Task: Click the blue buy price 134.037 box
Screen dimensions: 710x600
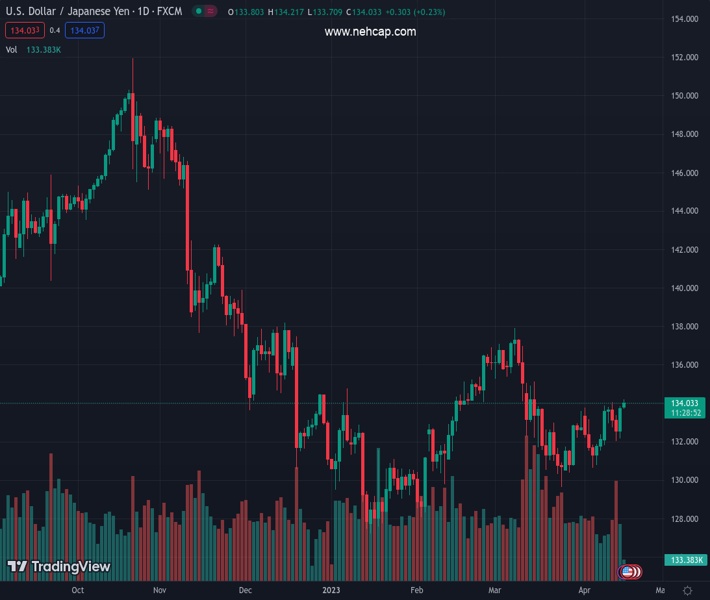Action: click(x=84, y=31)
